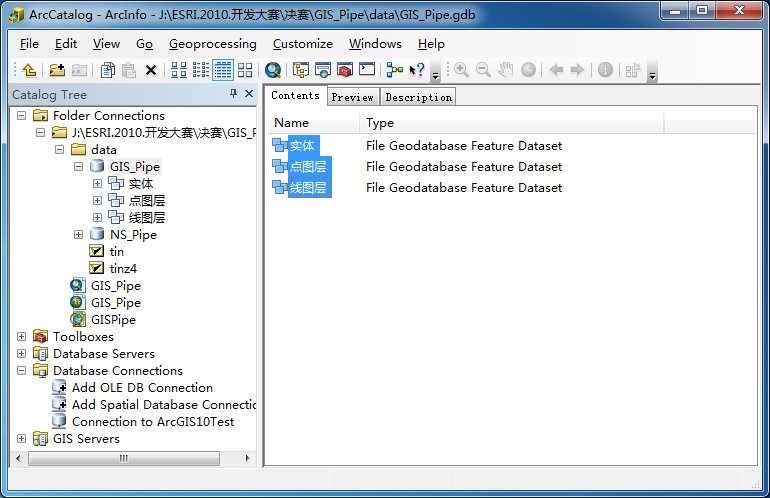Expand the Database Servers node
This screenshot has width=770, height=498.
tap(22, 354)
